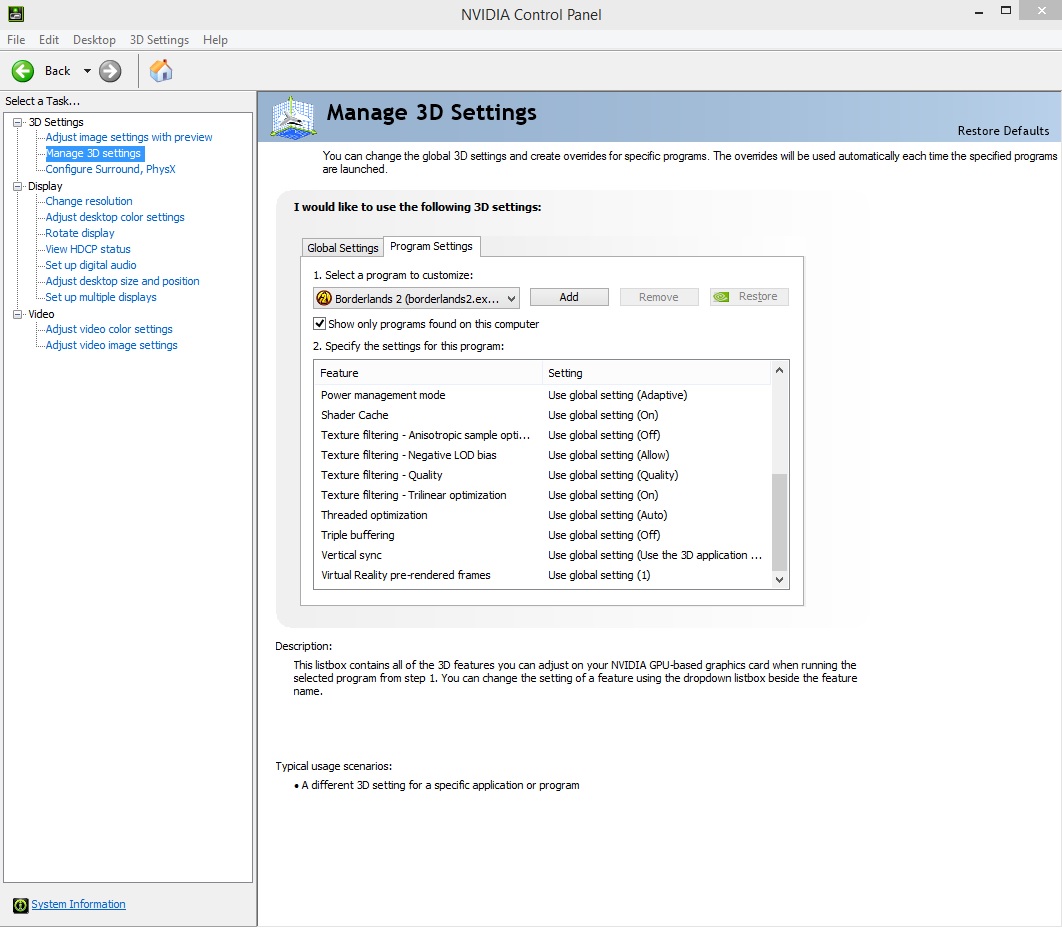Open the Back history dropdown arrow
The image size is (1062, 928).
87,71
